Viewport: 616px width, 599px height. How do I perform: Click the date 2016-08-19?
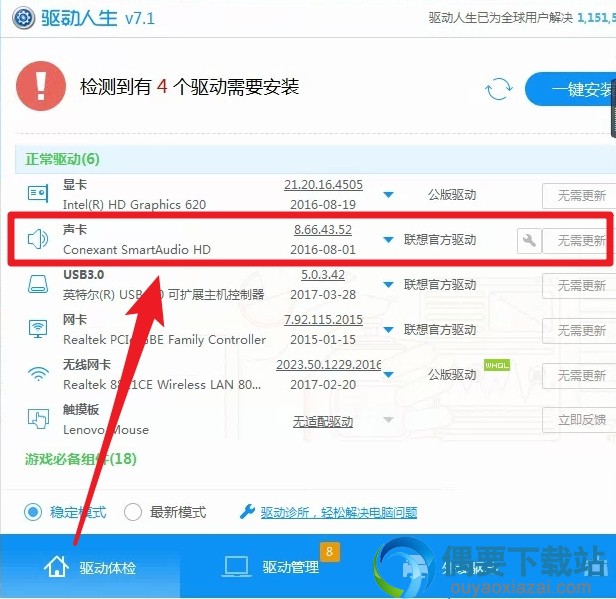click(323, 205)
